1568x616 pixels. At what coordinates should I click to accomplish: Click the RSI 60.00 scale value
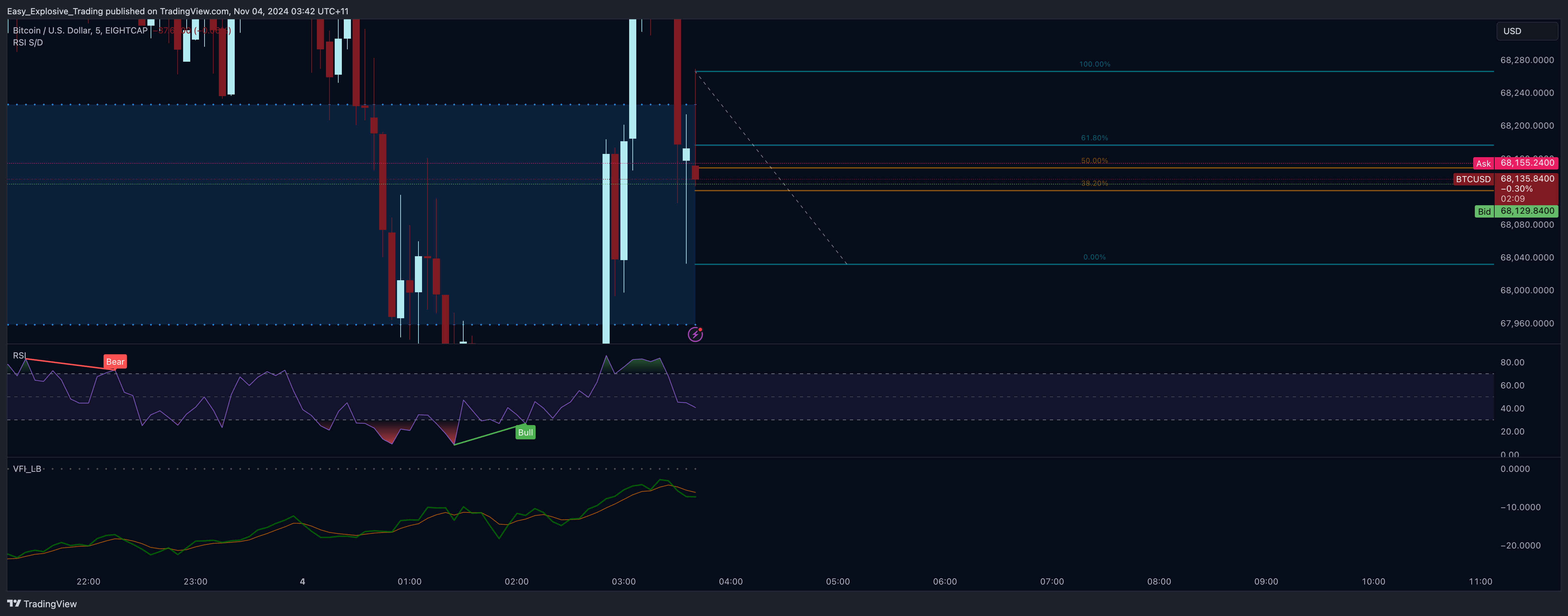pyautogui.click(x=1512, y=385)
